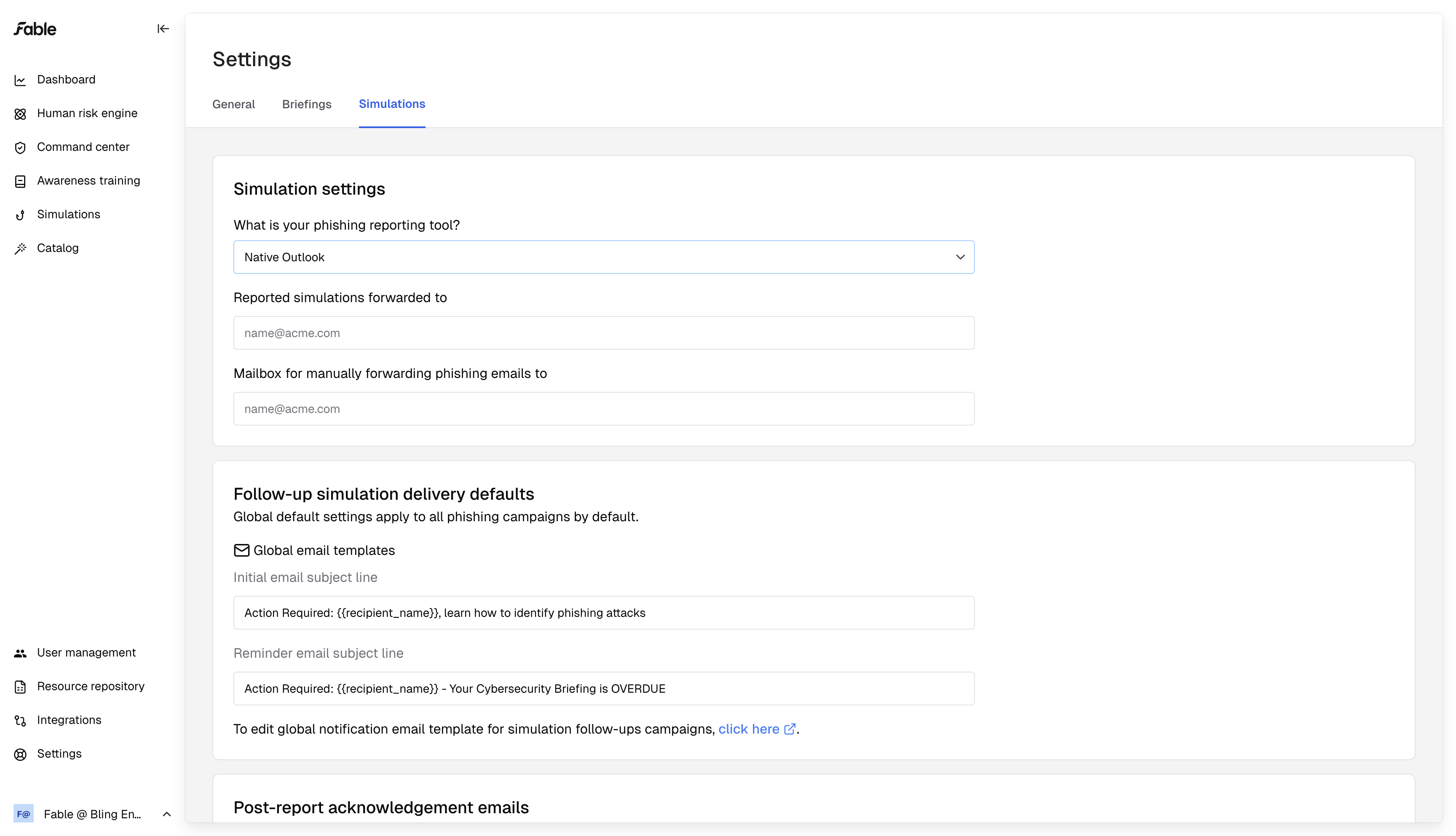This screenshot has height=836, width=1456.
Task: Click the Settings page heading
Action: click(252, 59)
